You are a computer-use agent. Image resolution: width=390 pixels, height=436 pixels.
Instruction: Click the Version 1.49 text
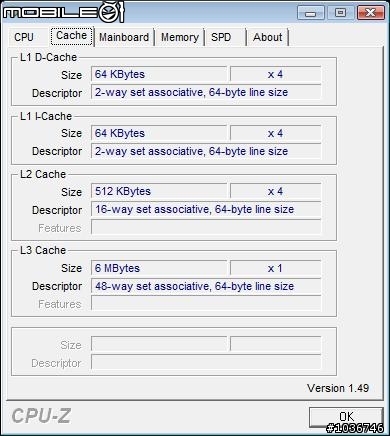click(x=338, y=388)
